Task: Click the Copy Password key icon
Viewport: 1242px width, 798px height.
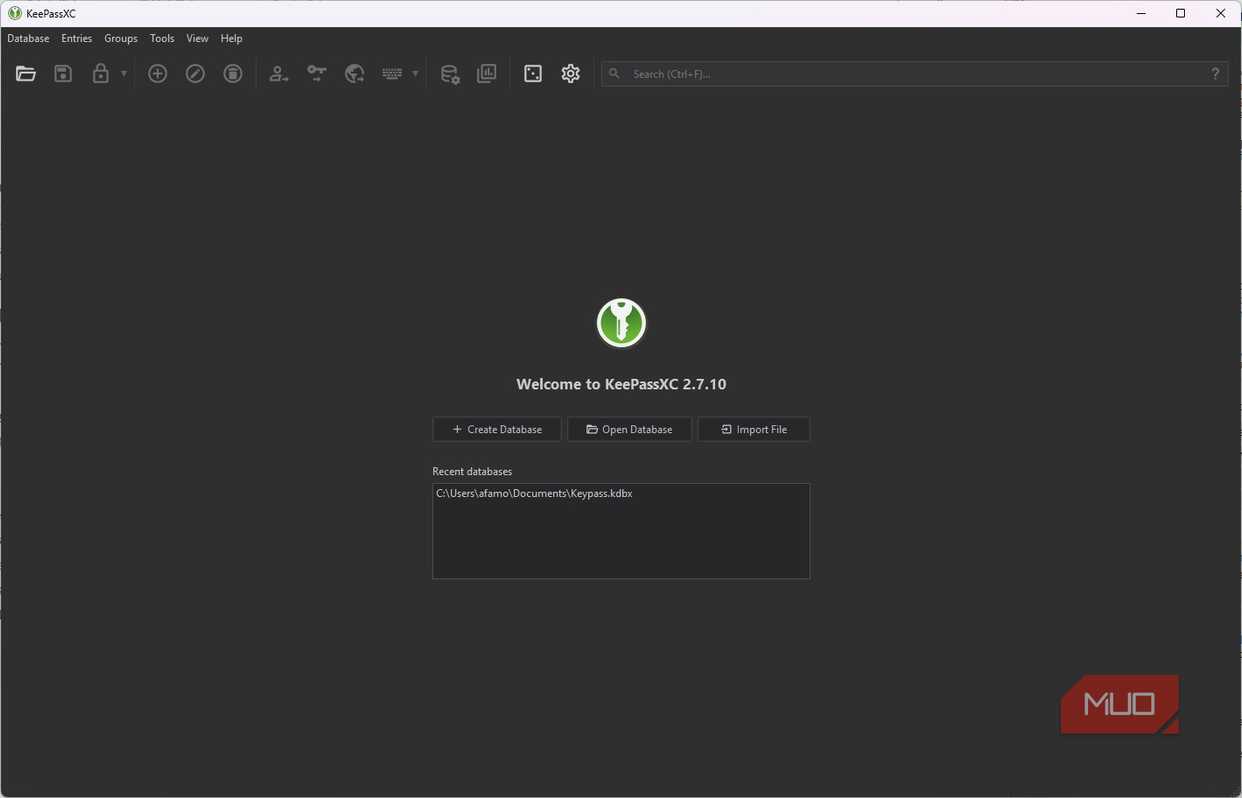Action: coord(317,74)
